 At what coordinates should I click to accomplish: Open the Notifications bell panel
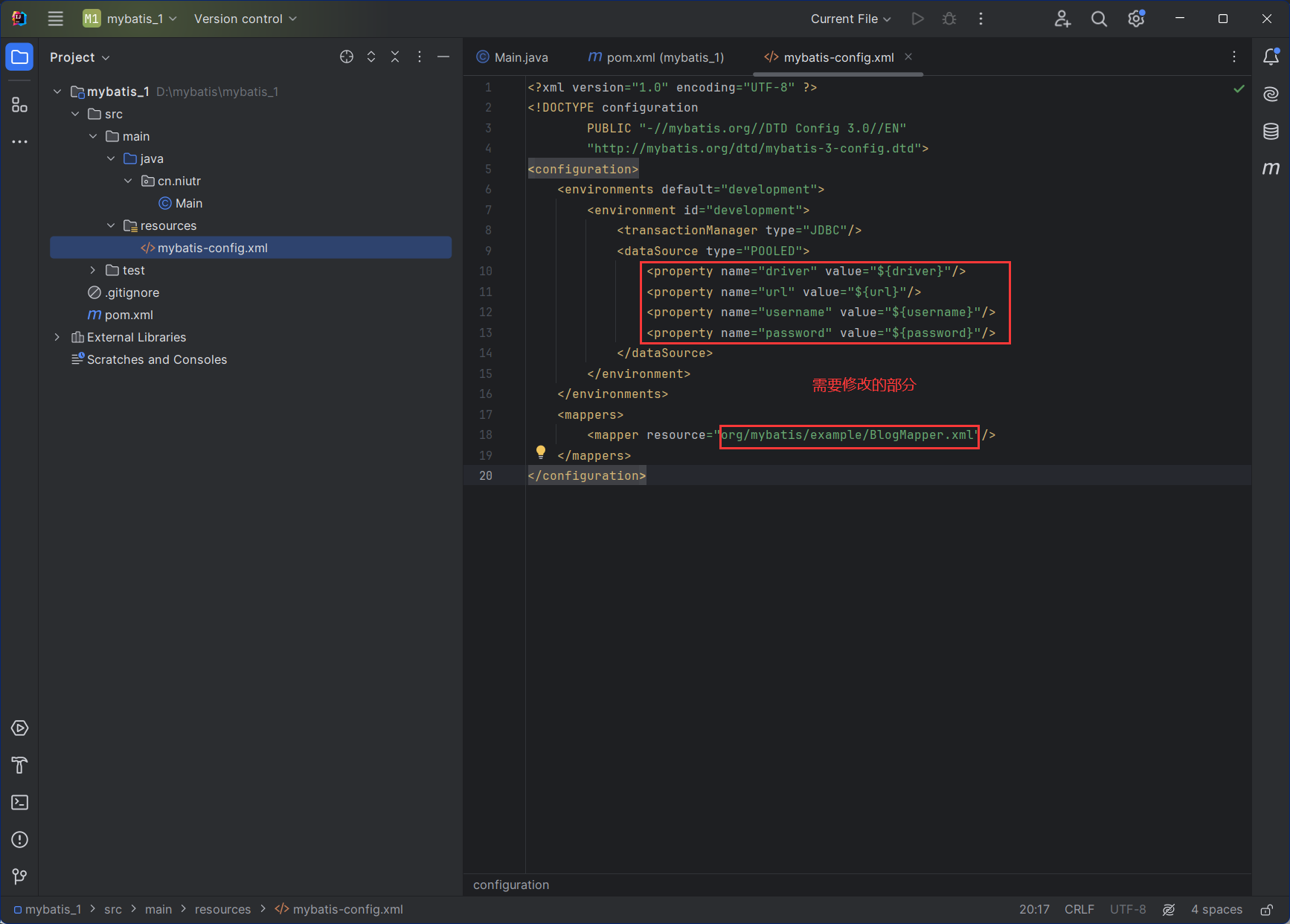pyautogui.click(x=1271, y=57)
